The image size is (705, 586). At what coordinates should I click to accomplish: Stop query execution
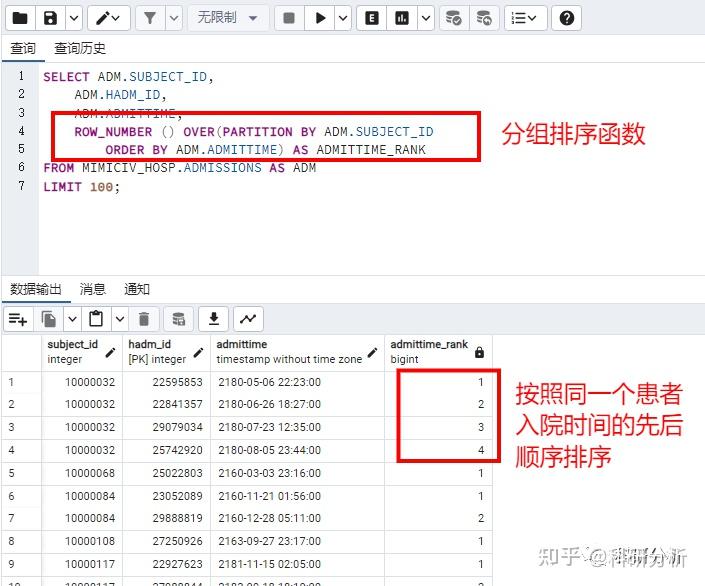coord(289,18)
